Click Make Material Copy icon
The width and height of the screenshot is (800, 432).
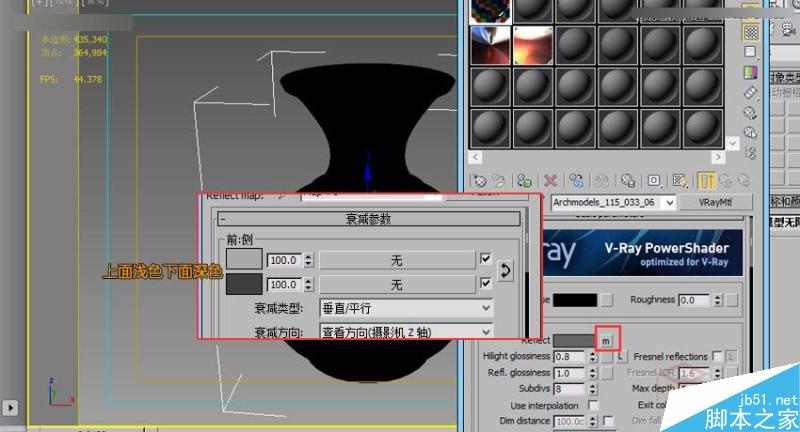pos(576,181)
